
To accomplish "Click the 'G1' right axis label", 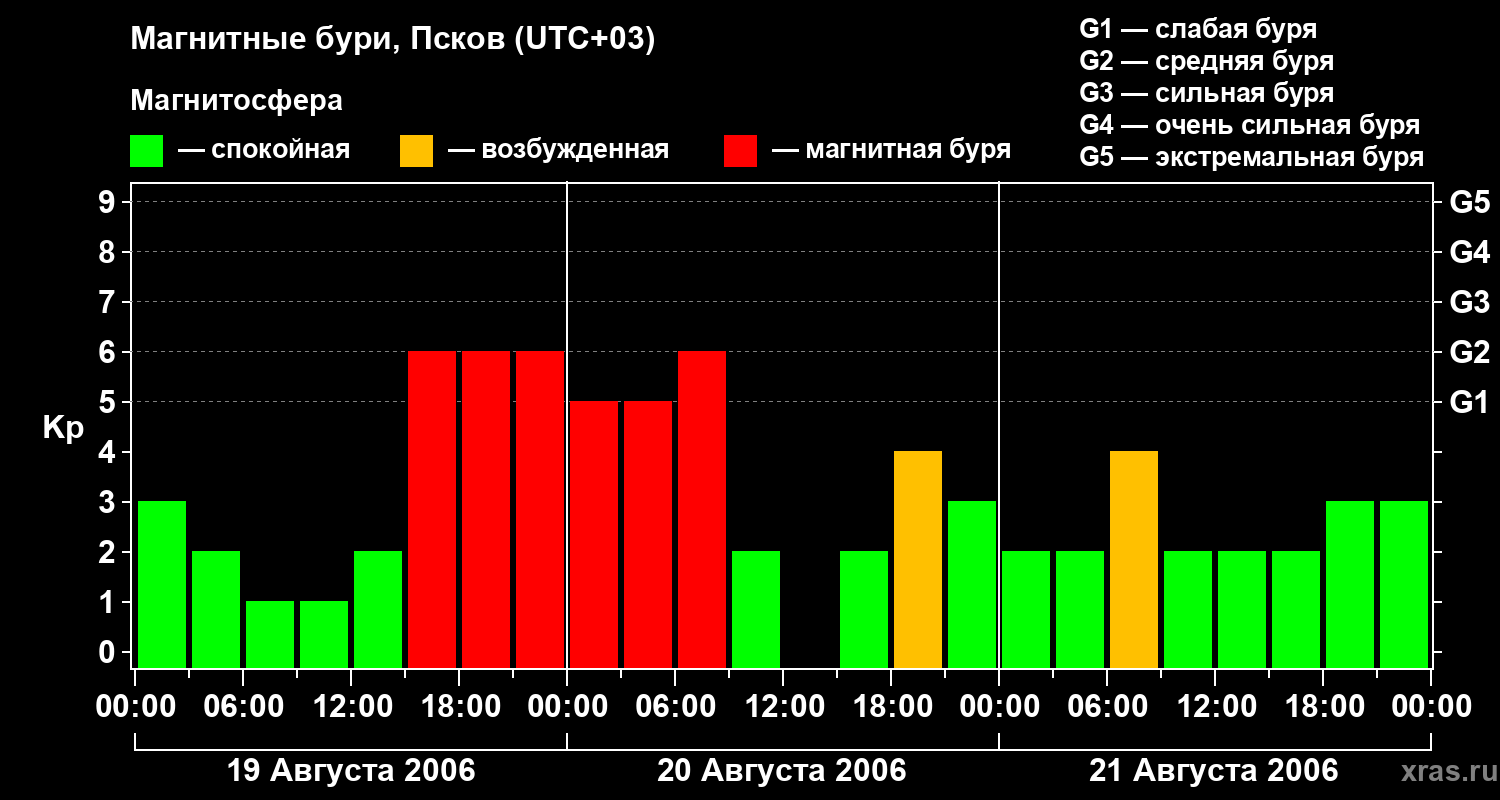I will point(1469,402).
